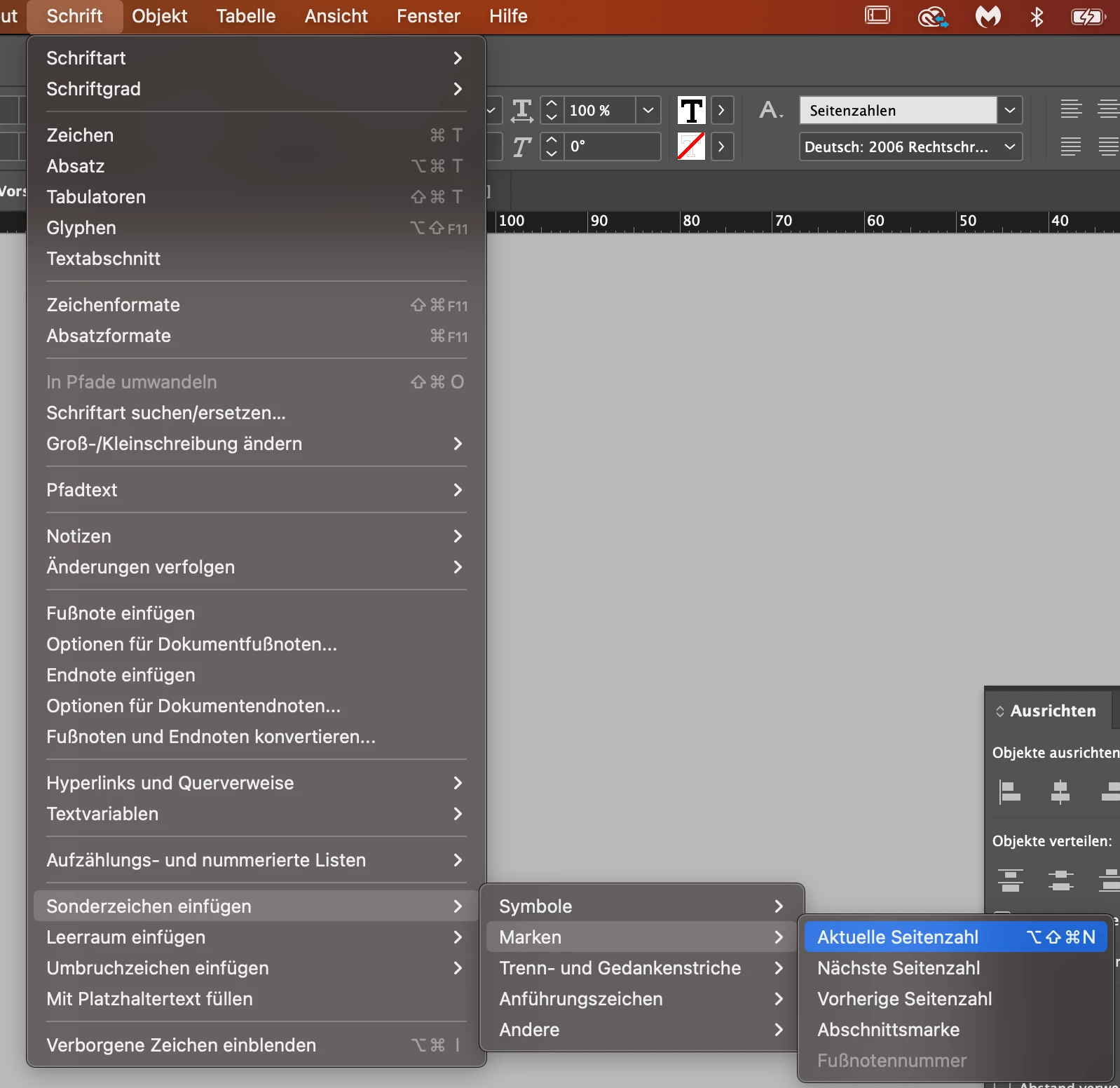This screenshot has height=1088, width=1120.
Task: Open the fill color flyout arrow
Action: tap(722, 110)
